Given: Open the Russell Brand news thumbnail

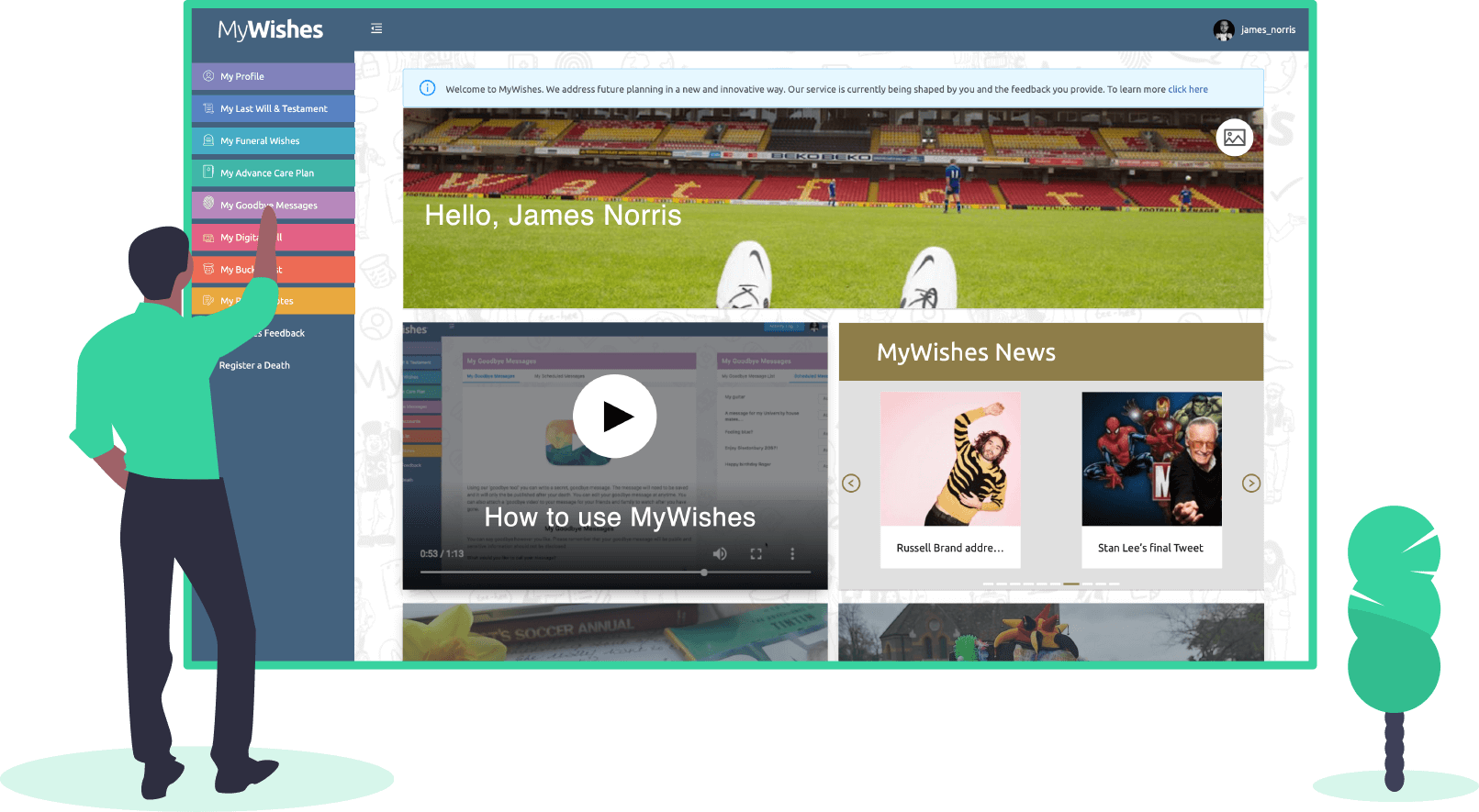Looking at the screenshot, I should 950,459.
